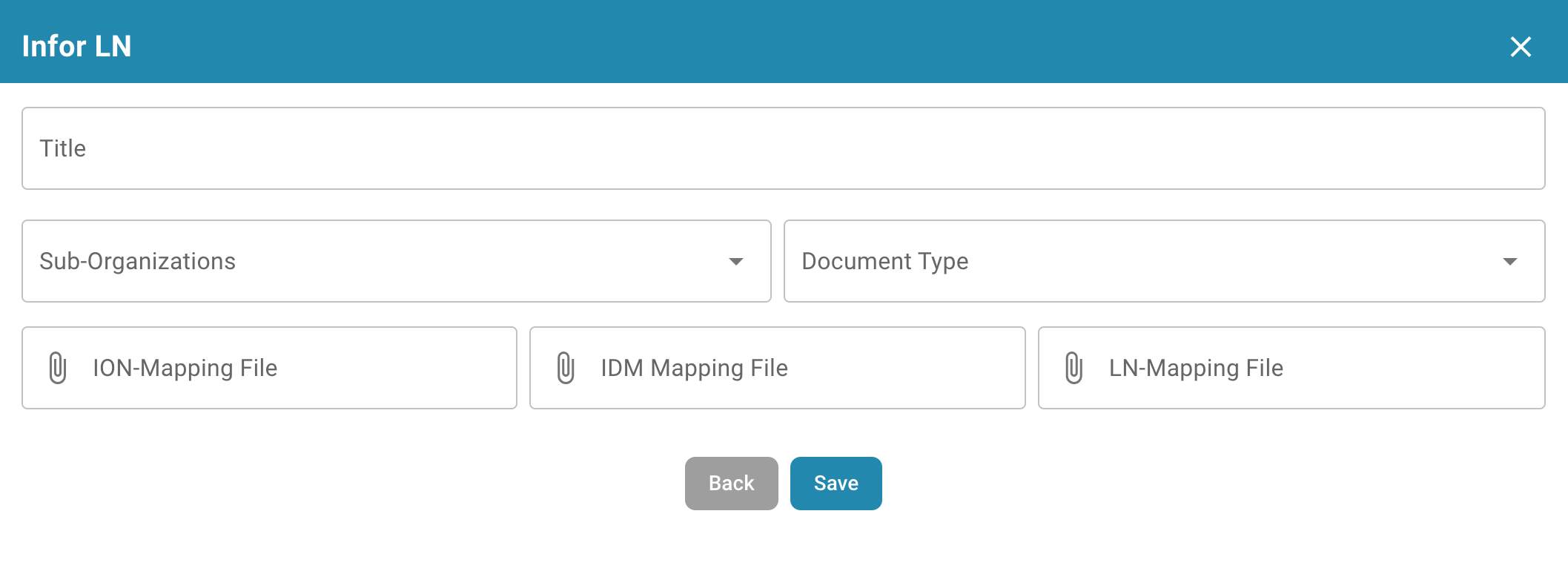
Task: Select the ION-Mapping File label text
Action: point(185,368)
